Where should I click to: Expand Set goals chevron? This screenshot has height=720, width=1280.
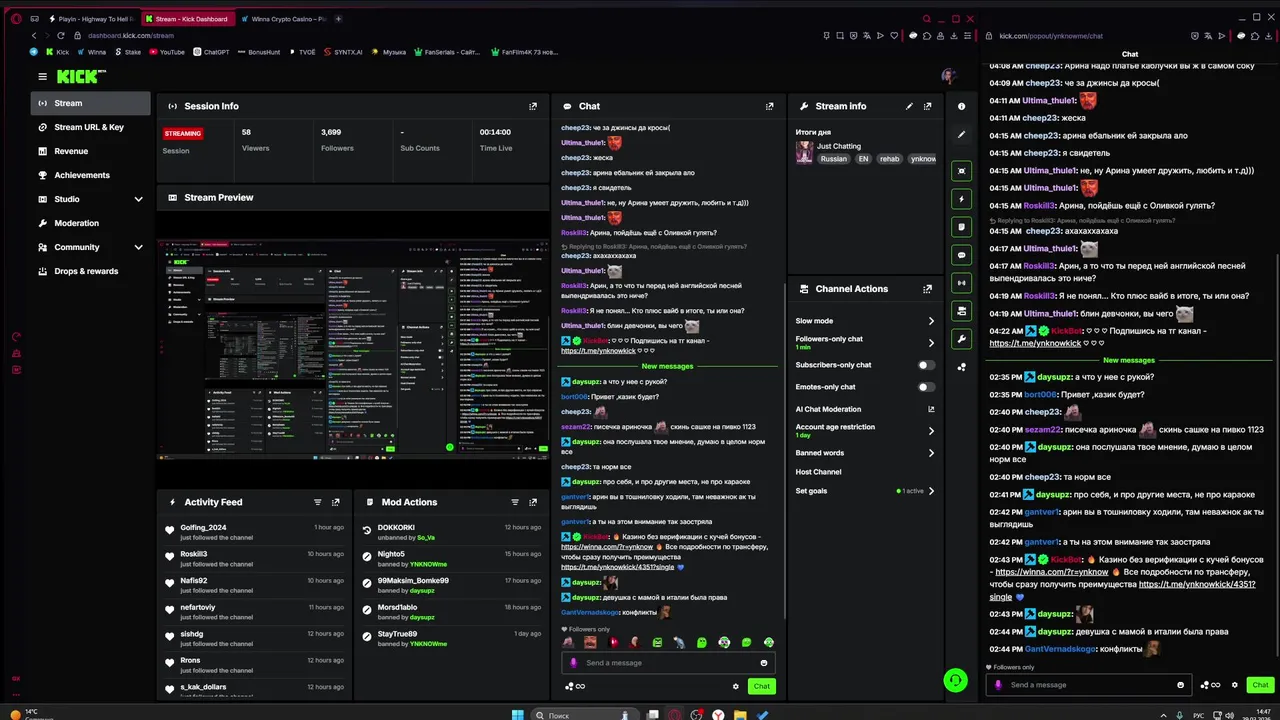(x=931, y=491)
